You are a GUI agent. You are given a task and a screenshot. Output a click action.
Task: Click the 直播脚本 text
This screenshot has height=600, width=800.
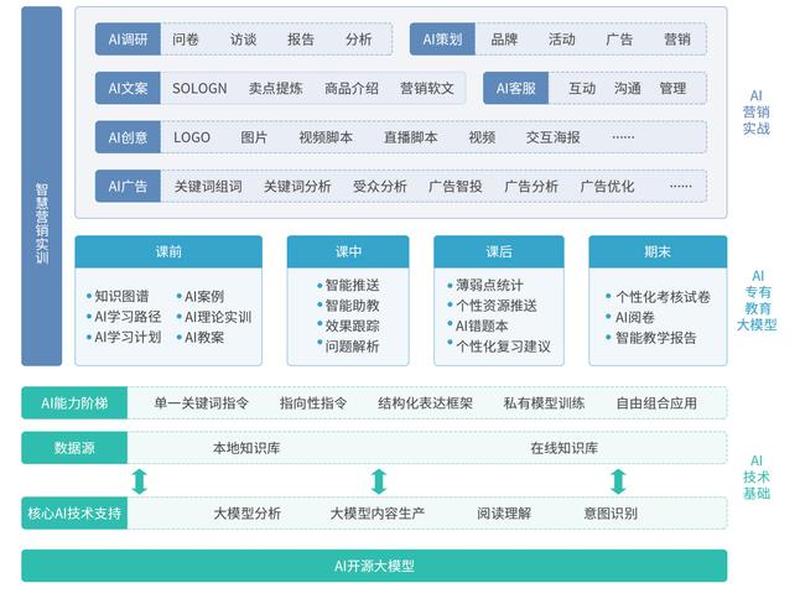(x=411, y=137)
